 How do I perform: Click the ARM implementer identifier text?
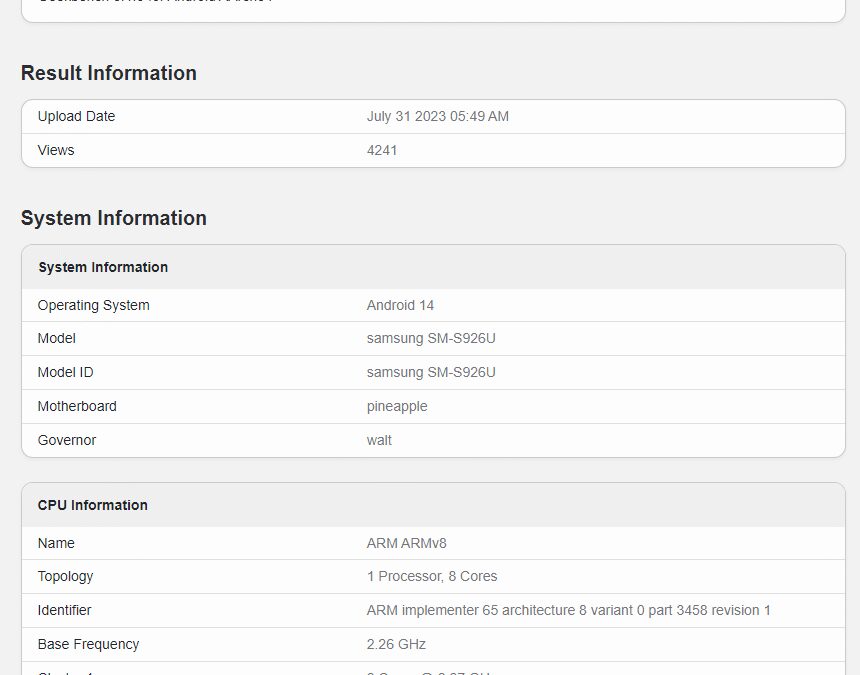[568, 610]
